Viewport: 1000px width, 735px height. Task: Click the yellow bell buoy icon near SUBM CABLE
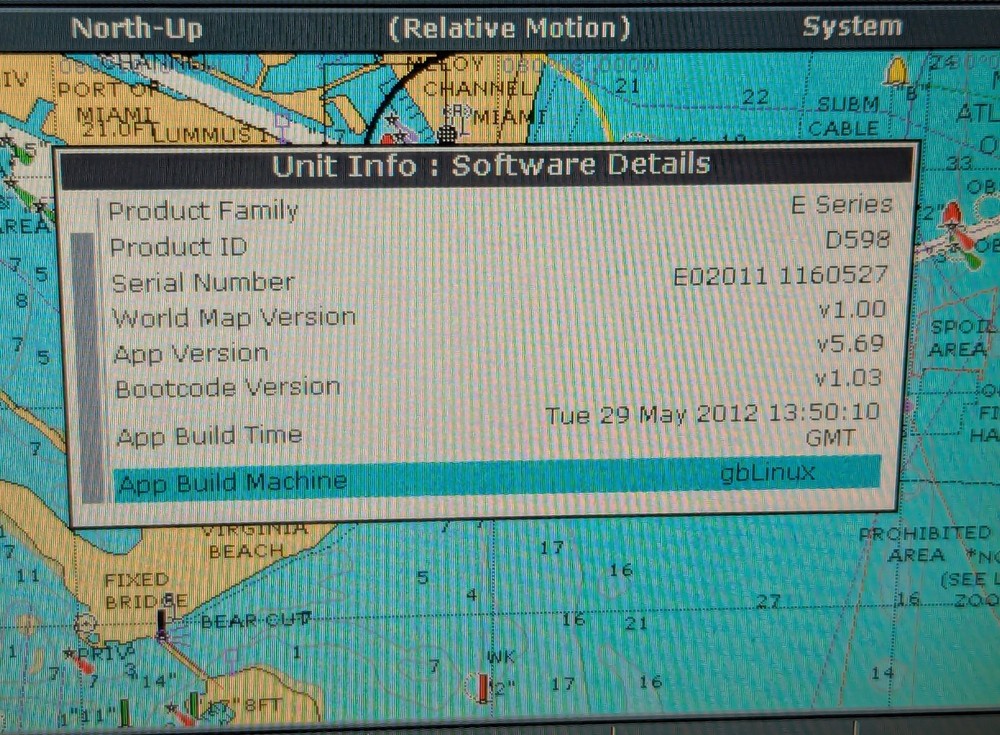click(x=897, y=71)
